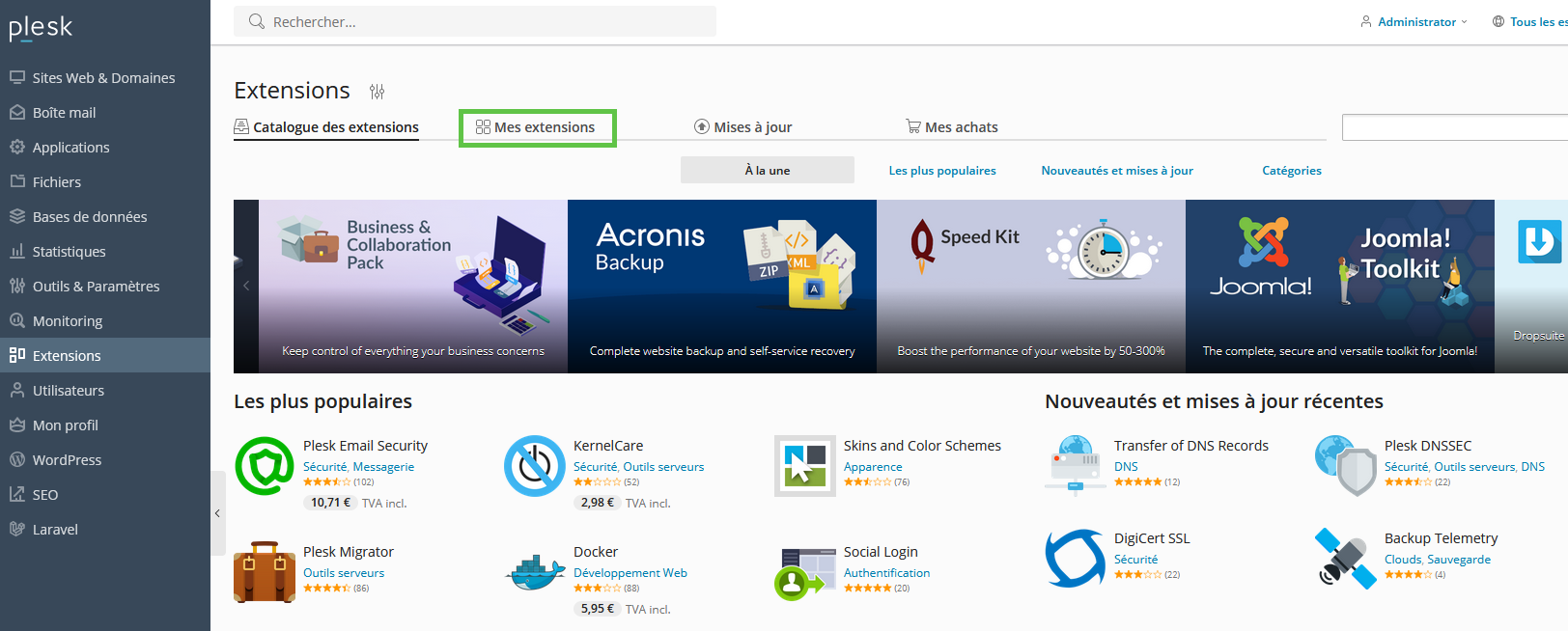Open Business & Collaboration Pack banner
This screenshot has width=1568, height=631.
point(413,287)
